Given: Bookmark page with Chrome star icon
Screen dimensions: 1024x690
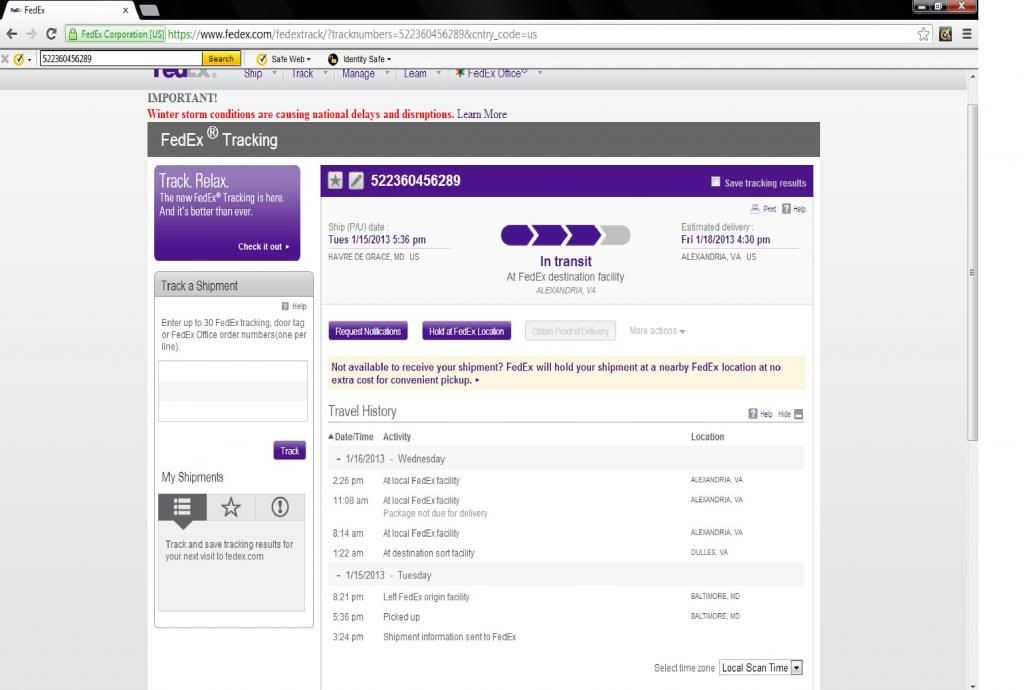Looking at the screenshot, I should point(924,34).
